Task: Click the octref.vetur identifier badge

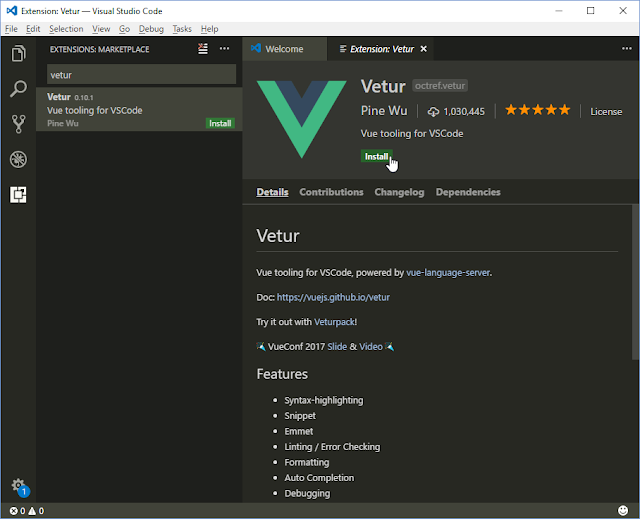Action: [440, 86]
